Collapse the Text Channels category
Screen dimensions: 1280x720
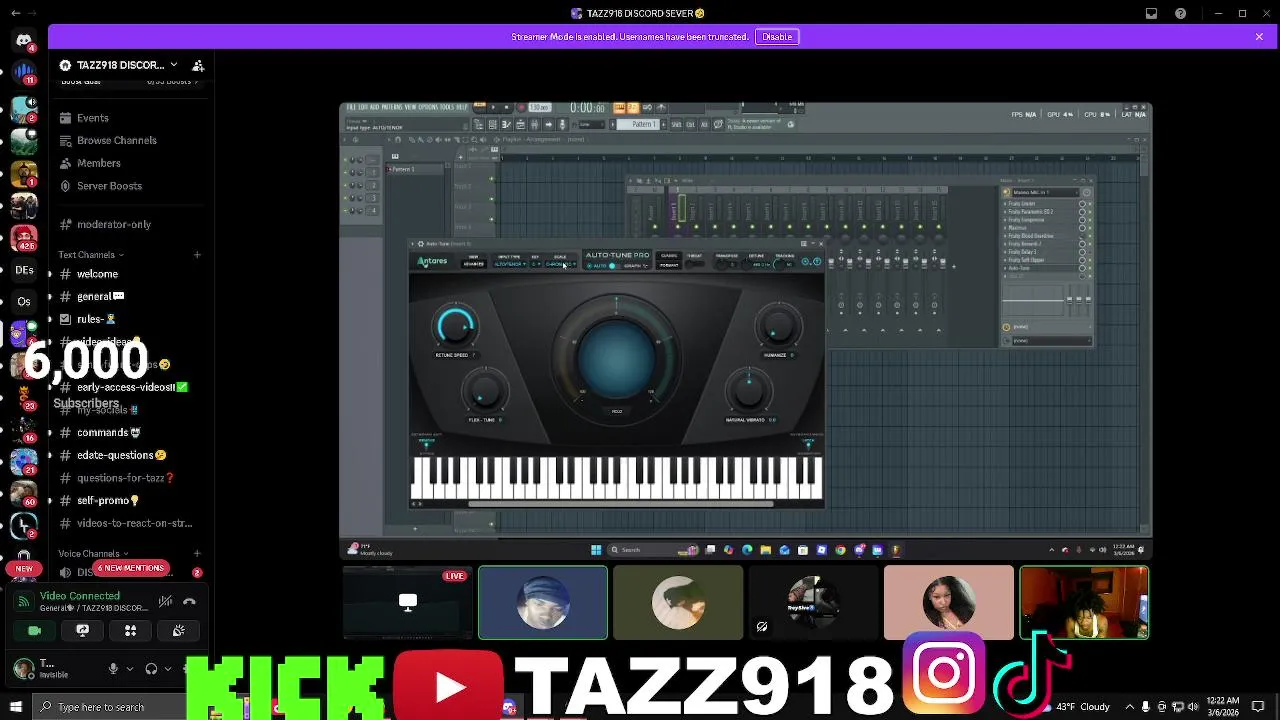[90, 255]
